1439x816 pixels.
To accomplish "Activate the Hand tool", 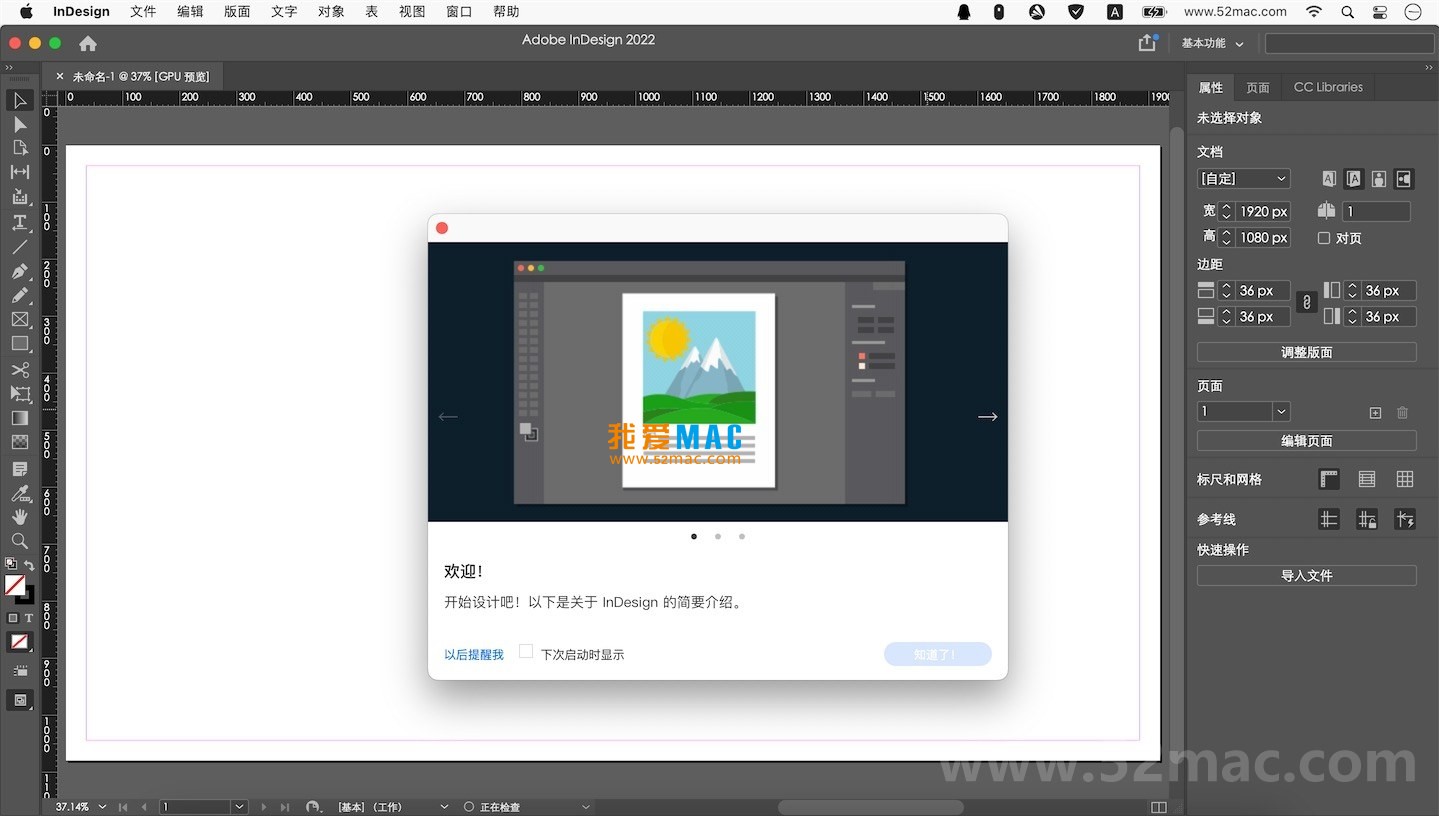I will tap(20, 517).
